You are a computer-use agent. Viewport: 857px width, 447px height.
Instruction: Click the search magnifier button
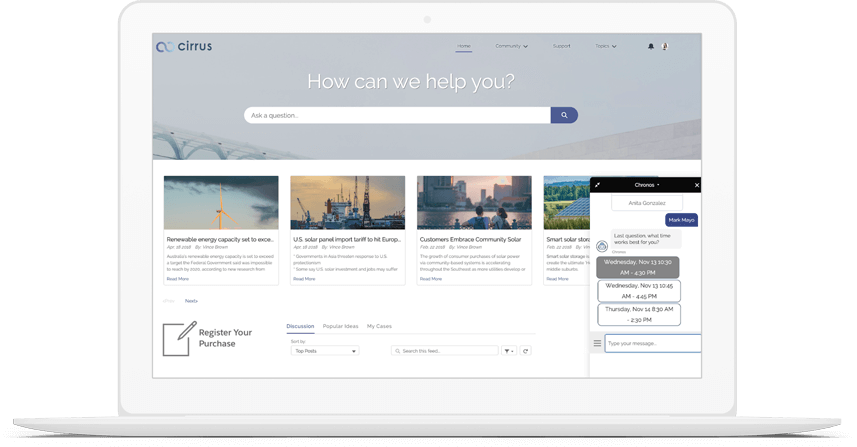click(564, 115)
